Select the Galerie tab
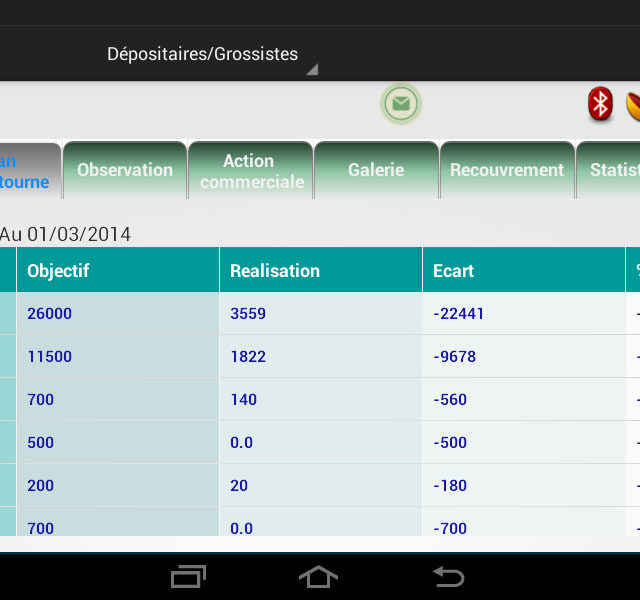 (x=376, y=170)
